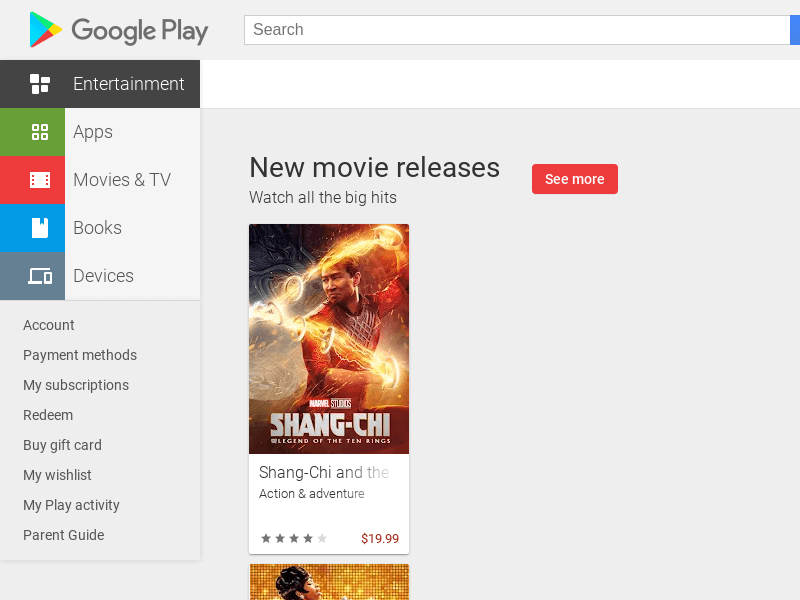The width and height of the screenshot is (800, 600).
Task: Click the Entertainment grid icon
Action: 40,84
